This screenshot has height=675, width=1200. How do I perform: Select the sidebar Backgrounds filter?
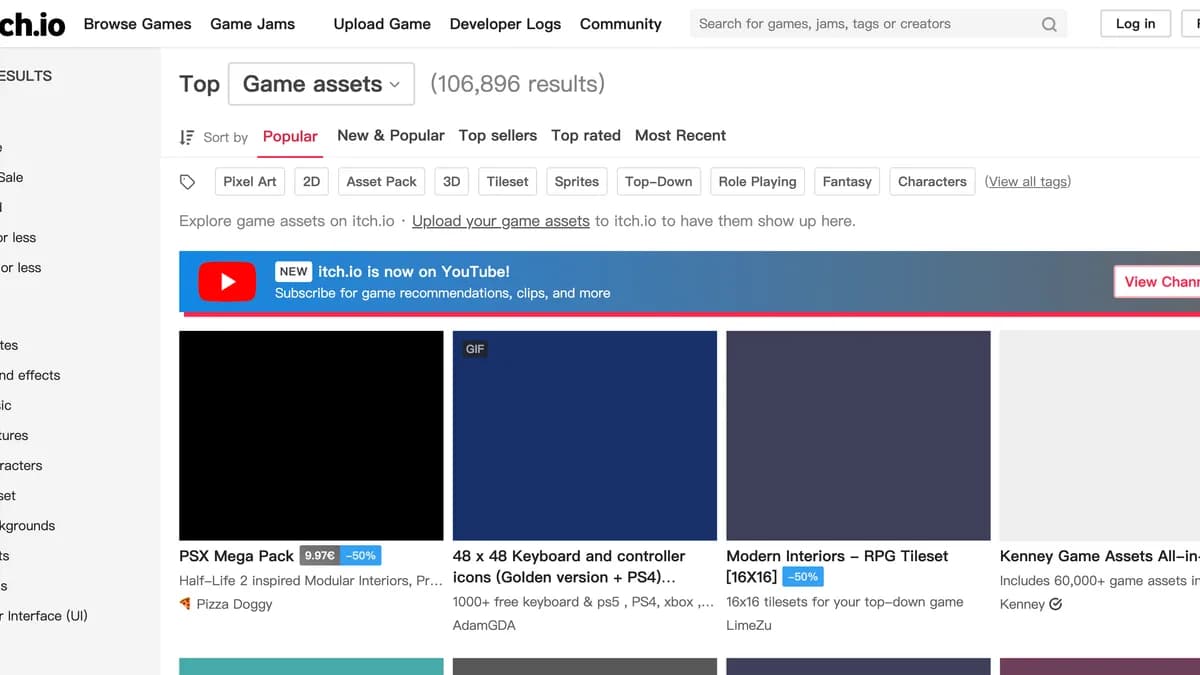(27, 525)
